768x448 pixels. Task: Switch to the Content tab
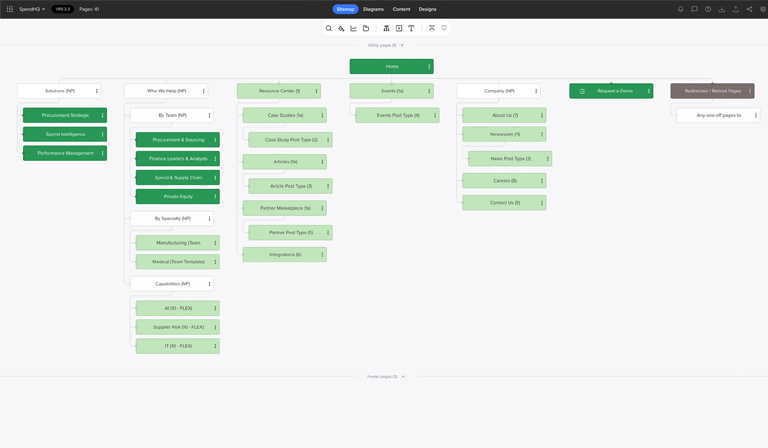click(x=401, y=9)
